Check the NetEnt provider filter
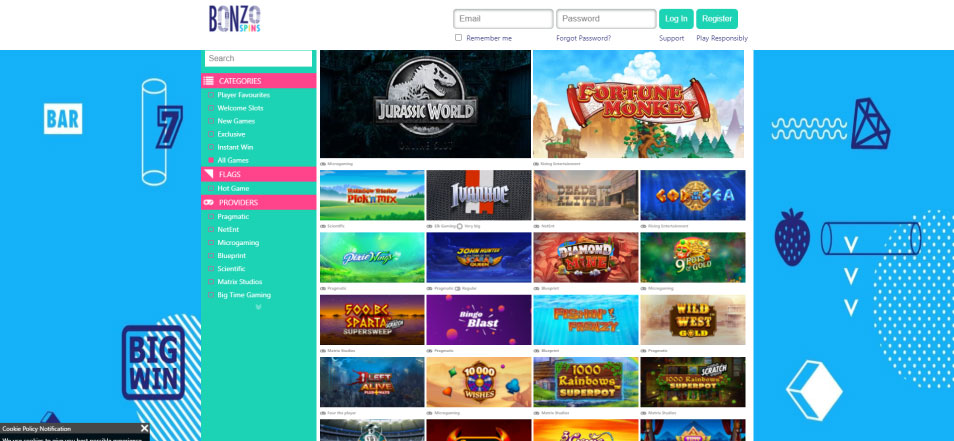 click(211, 230)
